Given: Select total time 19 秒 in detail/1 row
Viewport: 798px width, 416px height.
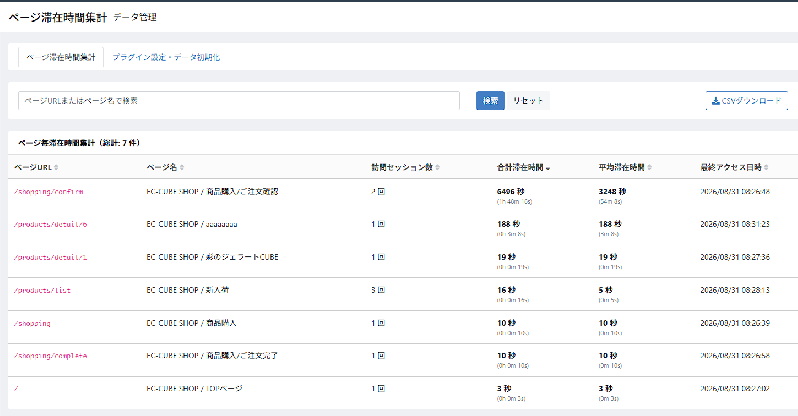Looking at the screenshot, I should point(506,257).
